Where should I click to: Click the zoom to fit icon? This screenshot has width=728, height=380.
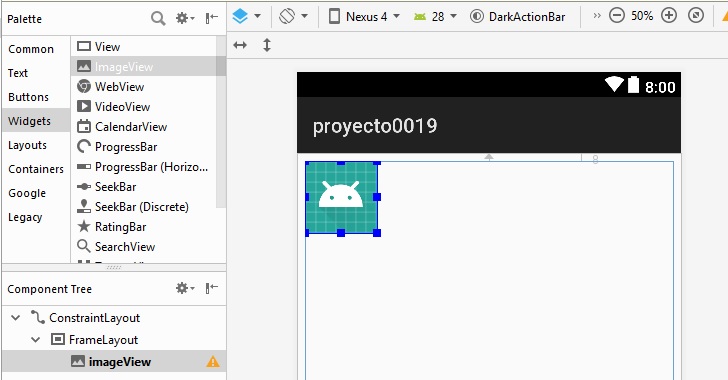pyautogui.click(x=696, y=16)
